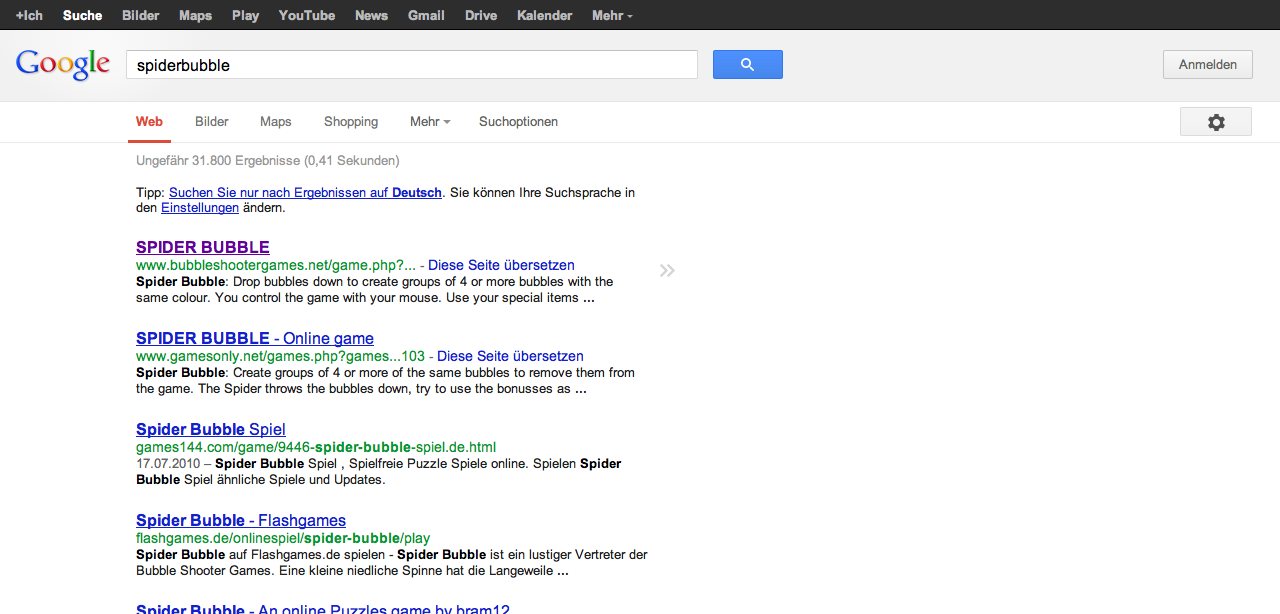Show preview arrows beside first result
This screenshot has height=614, width=1280.
(x=667, y=270)
